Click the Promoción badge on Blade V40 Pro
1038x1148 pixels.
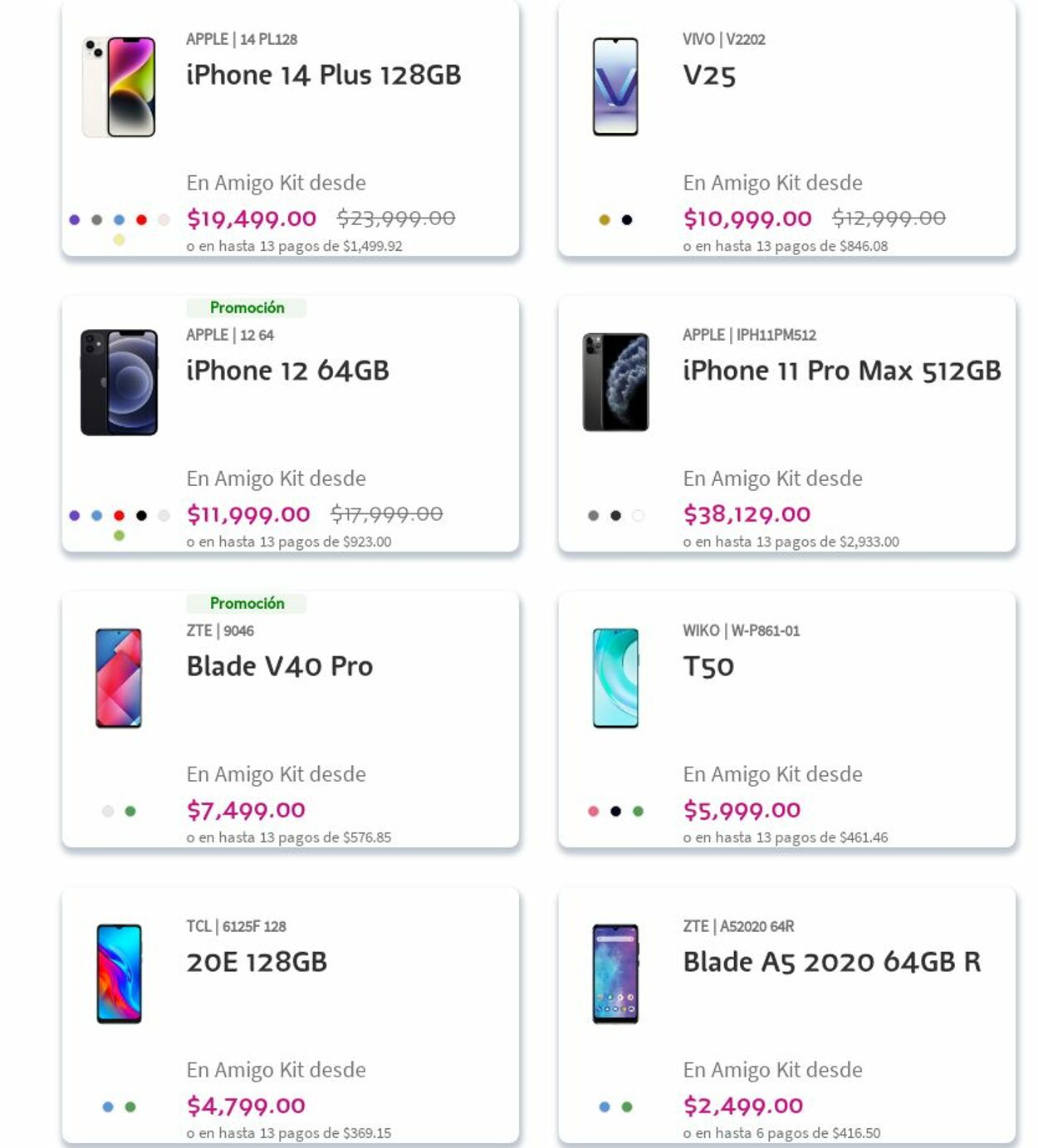coord(247,603)
